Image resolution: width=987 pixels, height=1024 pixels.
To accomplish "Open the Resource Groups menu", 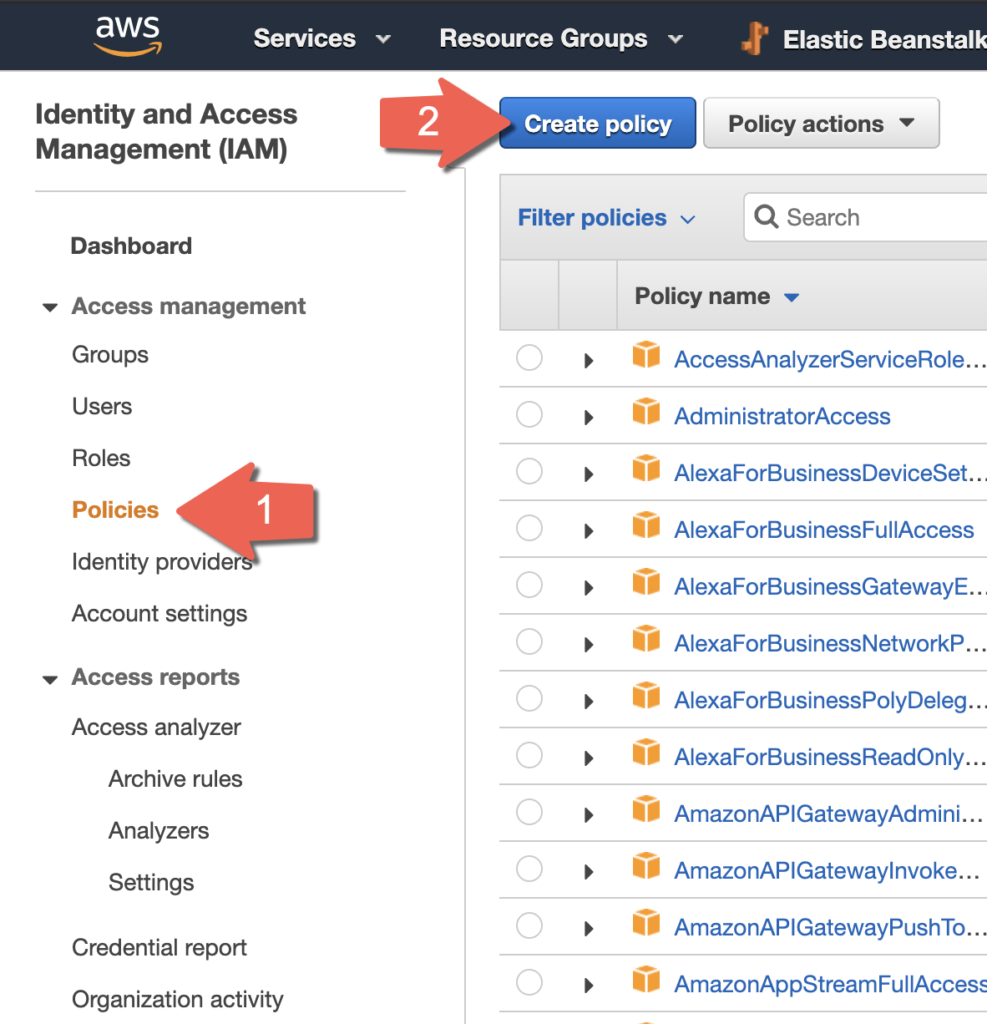I will pos(560,39).
